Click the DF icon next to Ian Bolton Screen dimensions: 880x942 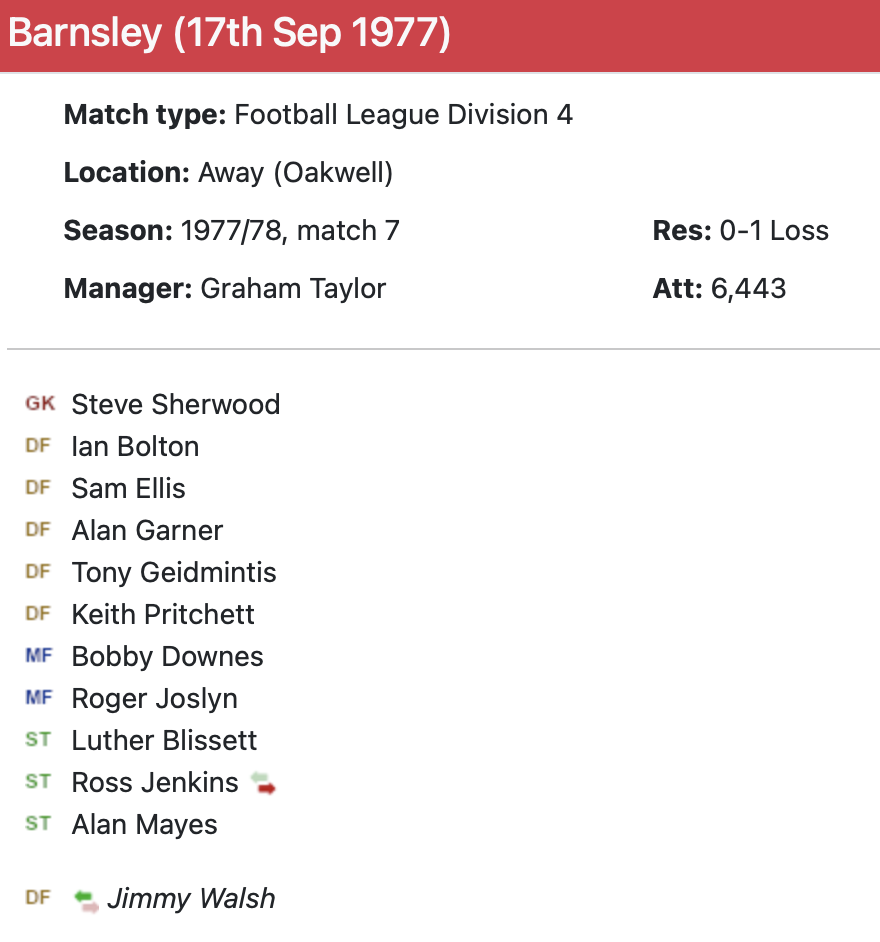(x=38, y=446)
